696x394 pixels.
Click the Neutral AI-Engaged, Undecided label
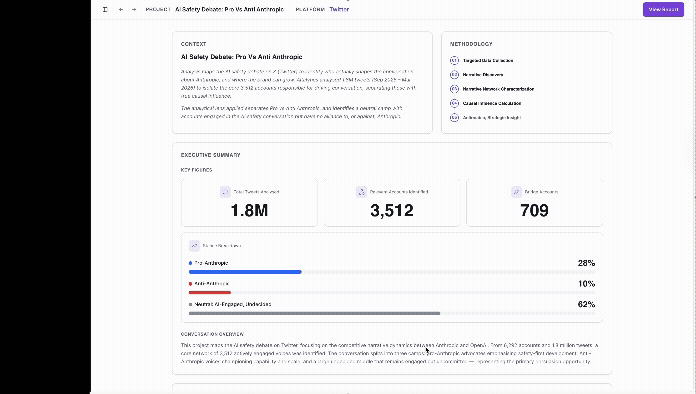click(233, 304)
